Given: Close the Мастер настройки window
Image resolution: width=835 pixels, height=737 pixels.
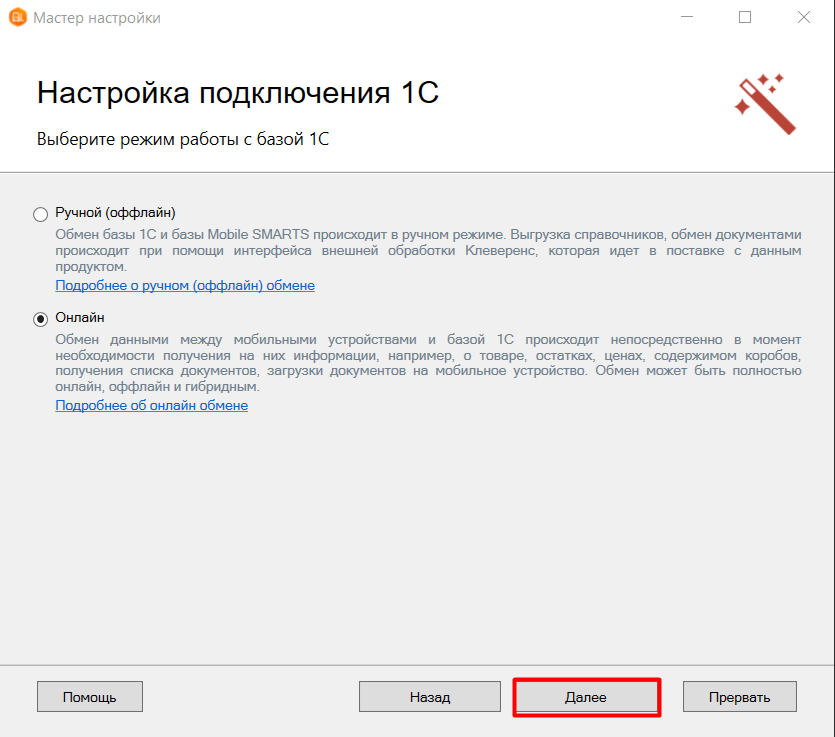Looking at the screenshot, I should (804, 17).
